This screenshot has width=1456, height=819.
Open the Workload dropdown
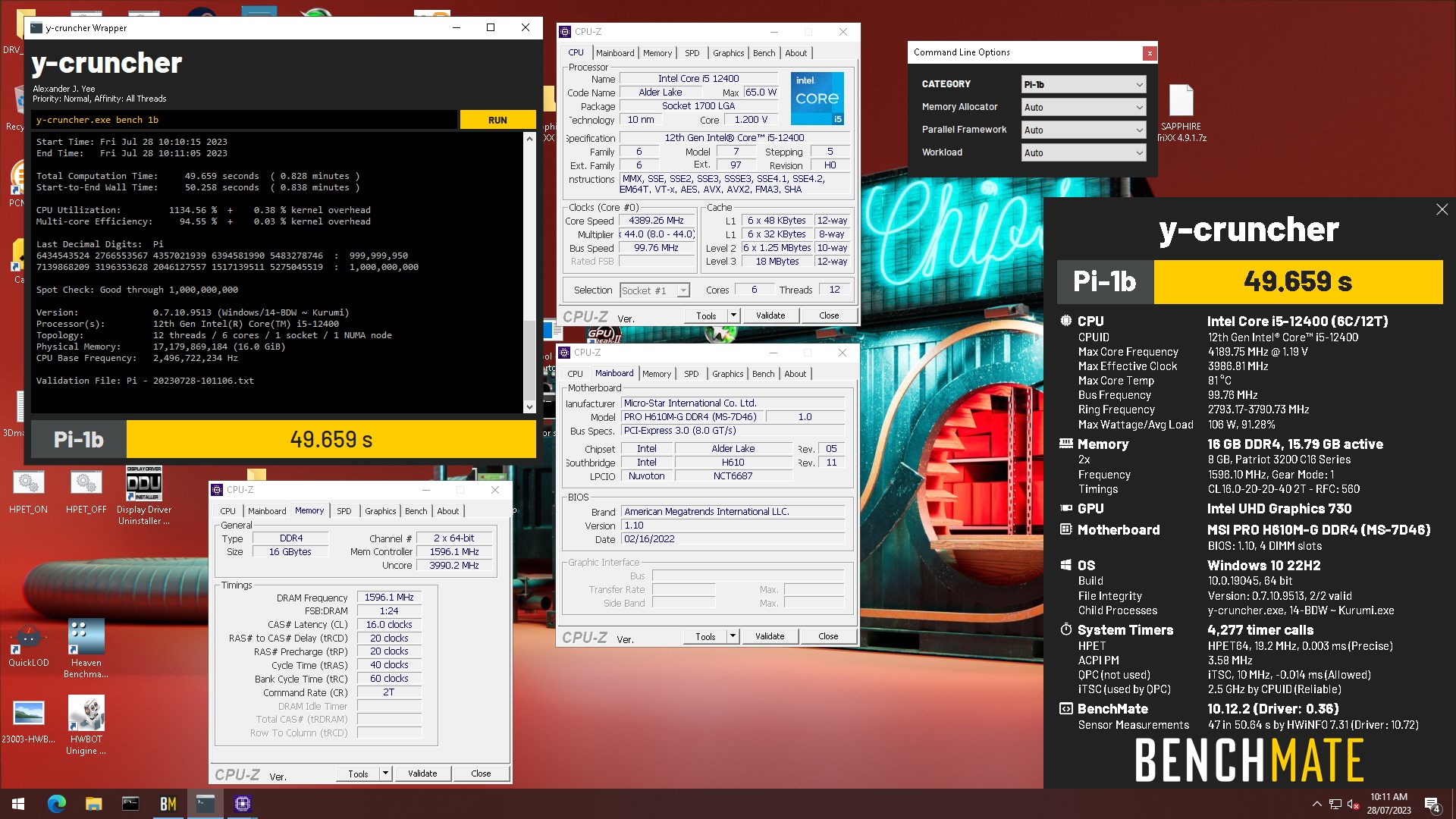[1083, 152]
